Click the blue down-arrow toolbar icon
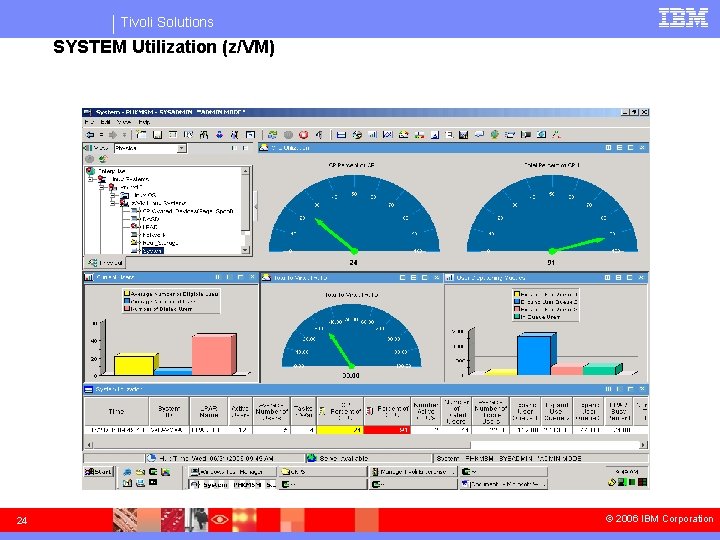 219,135
